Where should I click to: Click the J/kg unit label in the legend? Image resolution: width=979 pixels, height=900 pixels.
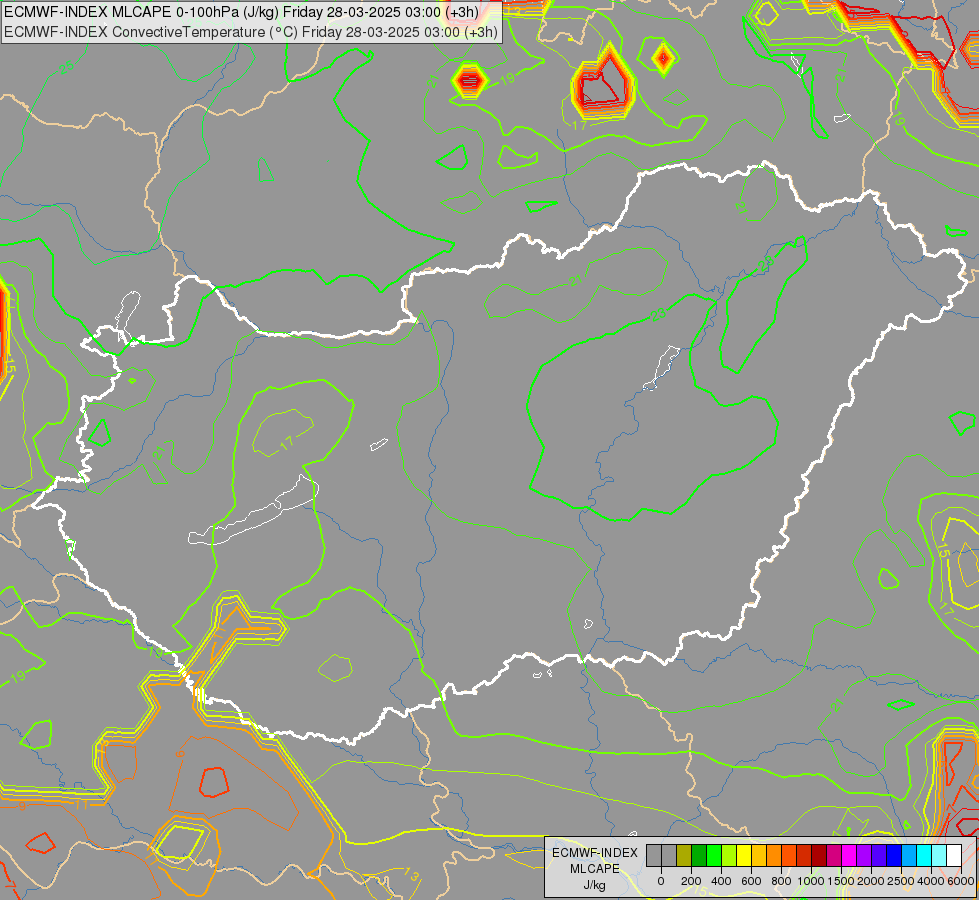point(594,886)
